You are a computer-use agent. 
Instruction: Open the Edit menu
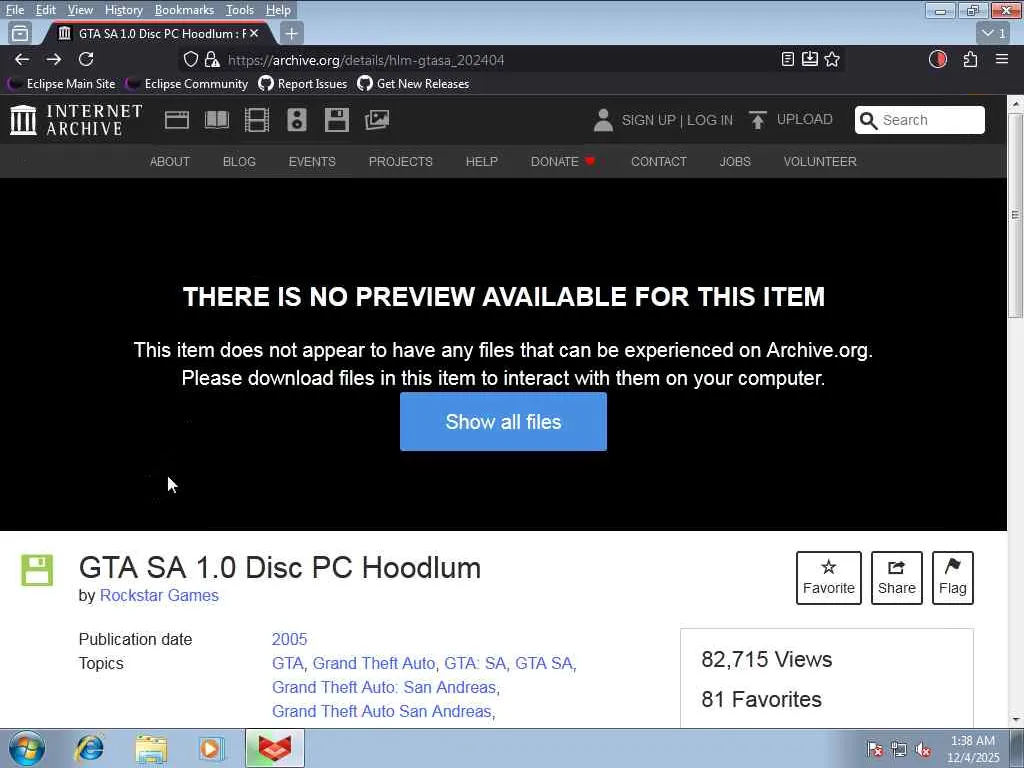click(x=45, y=10)
